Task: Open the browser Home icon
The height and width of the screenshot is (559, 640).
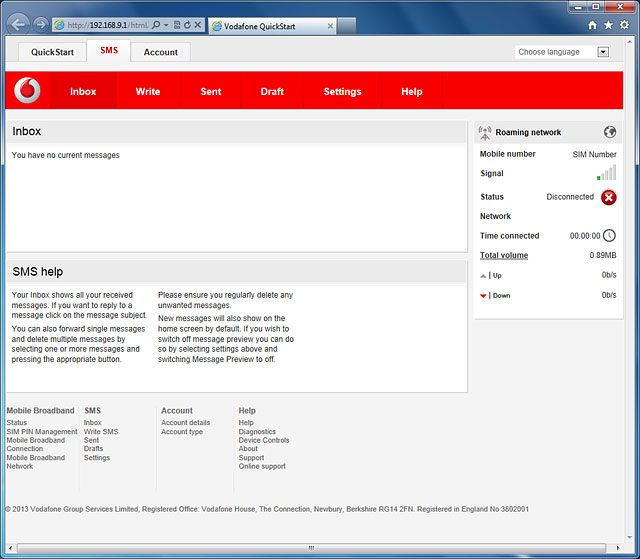Action: 593,24
